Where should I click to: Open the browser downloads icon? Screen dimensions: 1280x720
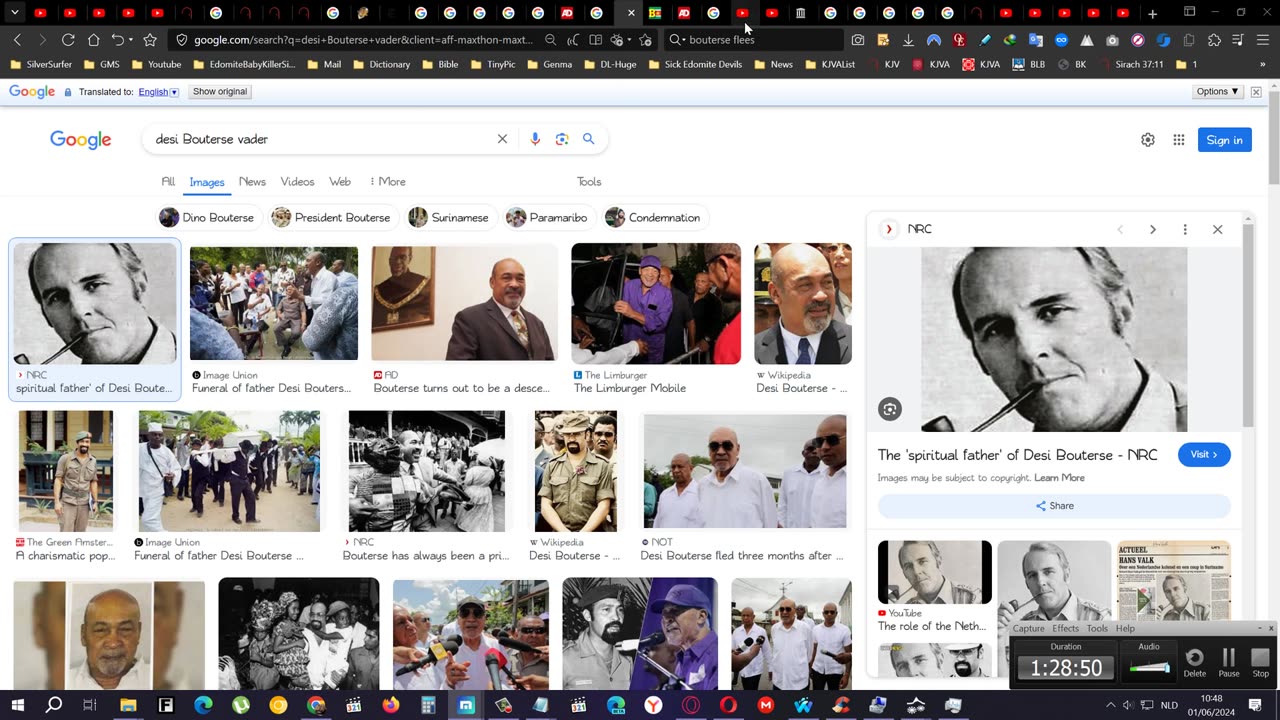tap(908, 40)
